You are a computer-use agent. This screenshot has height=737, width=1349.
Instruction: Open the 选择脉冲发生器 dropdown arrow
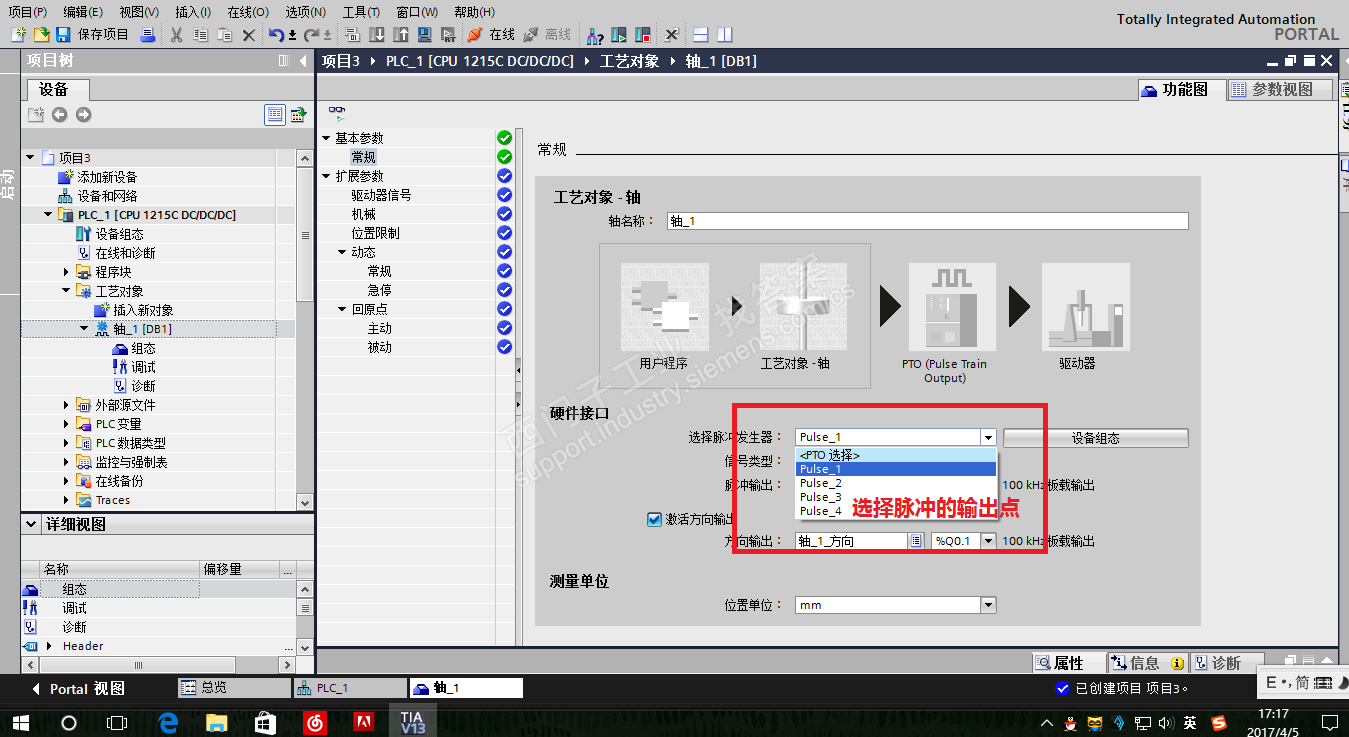(988, 437)
